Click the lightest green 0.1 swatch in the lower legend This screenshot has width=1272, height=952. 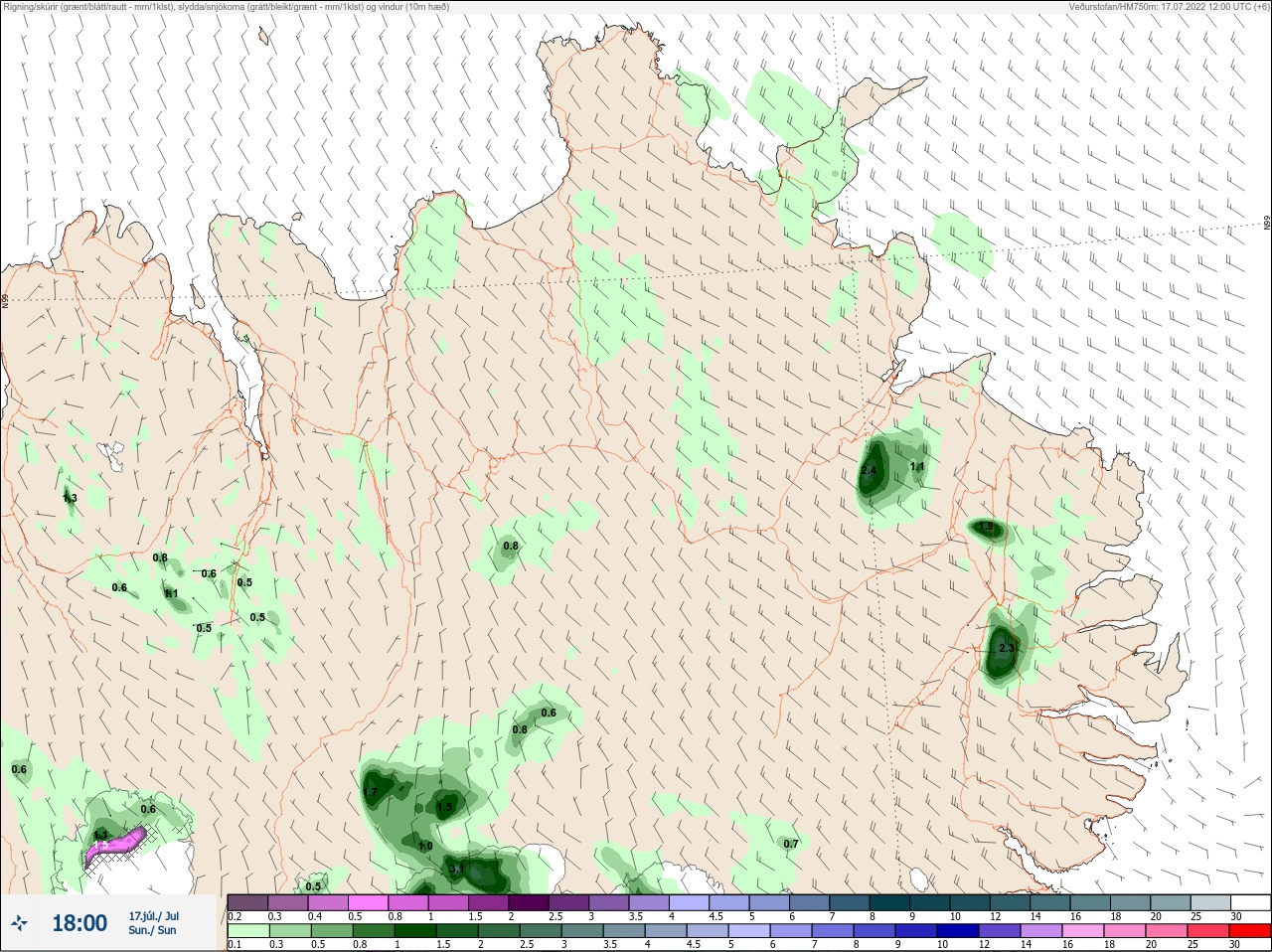(x=247, y=931)
